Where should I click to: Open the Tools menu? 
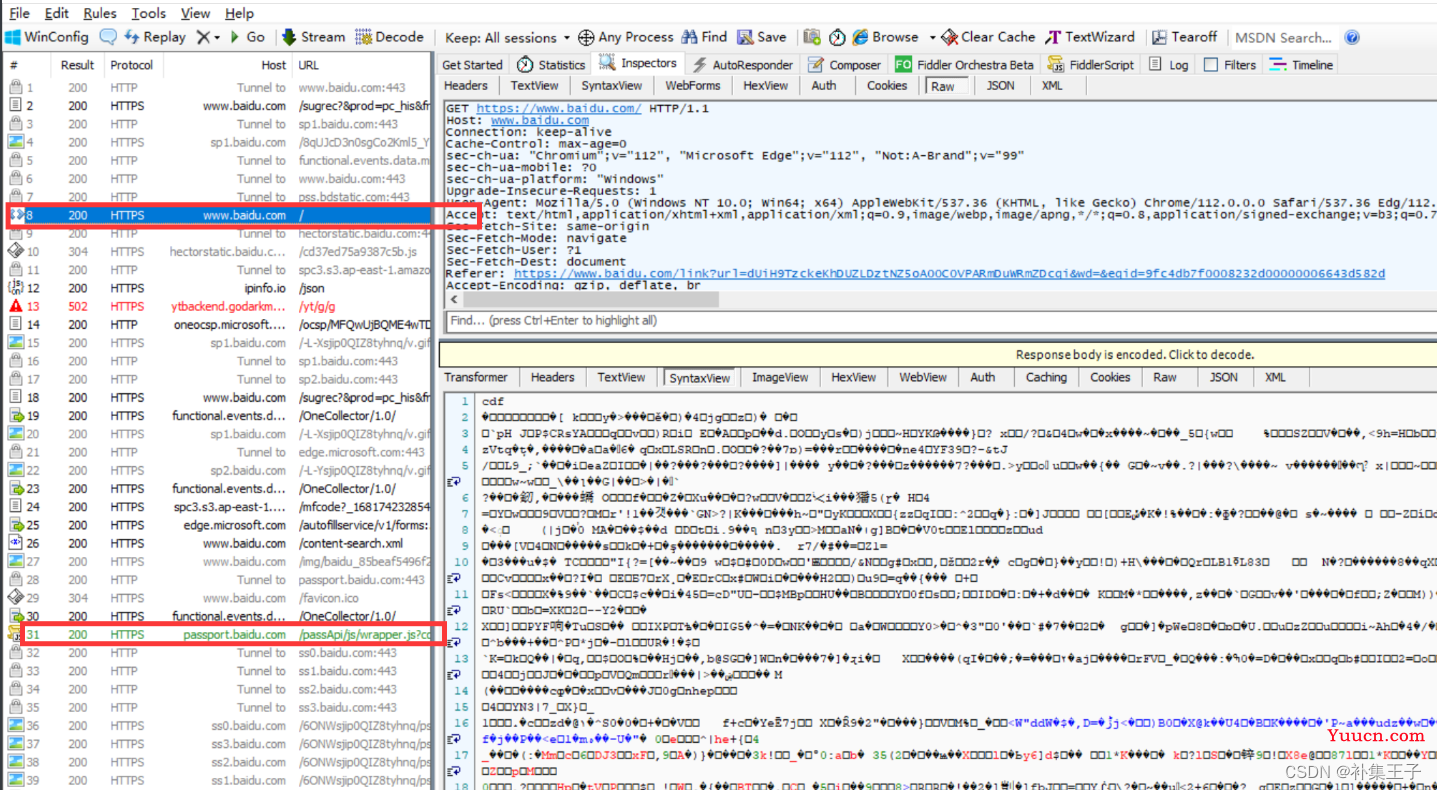click(x=149, y=13)
